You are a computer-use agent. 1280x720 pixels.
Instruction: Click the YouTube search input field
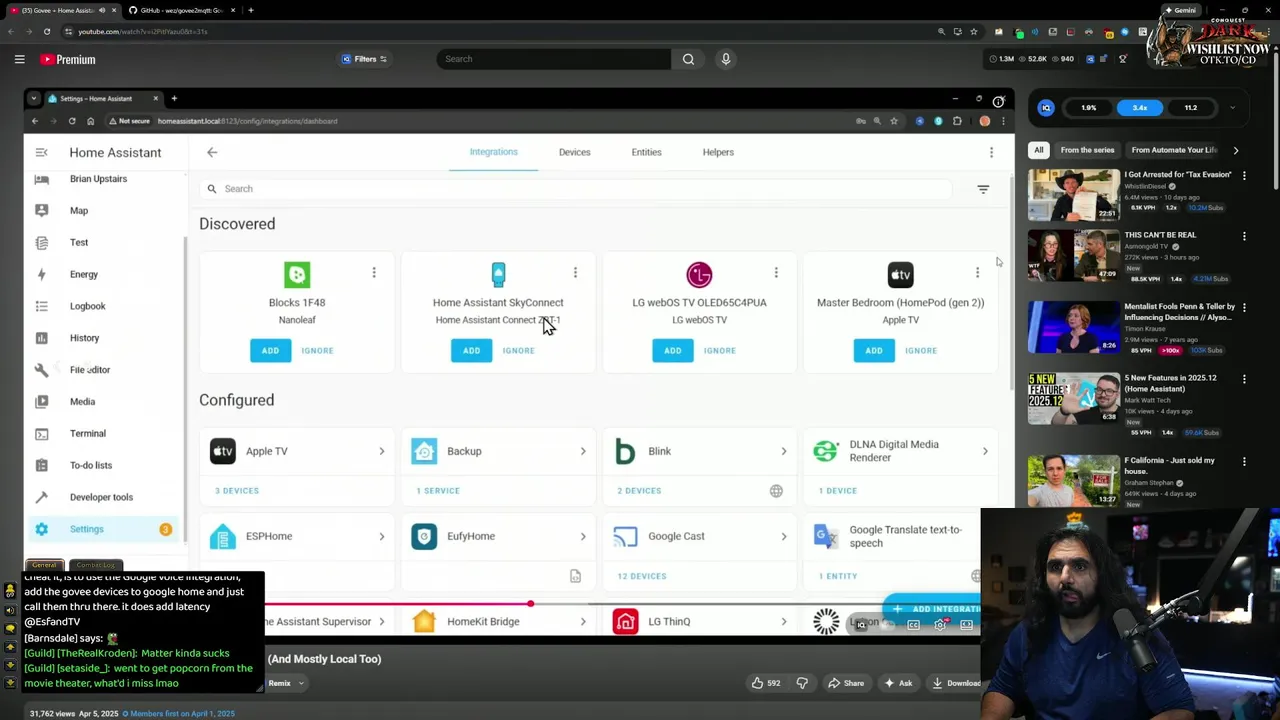point(554,59)
